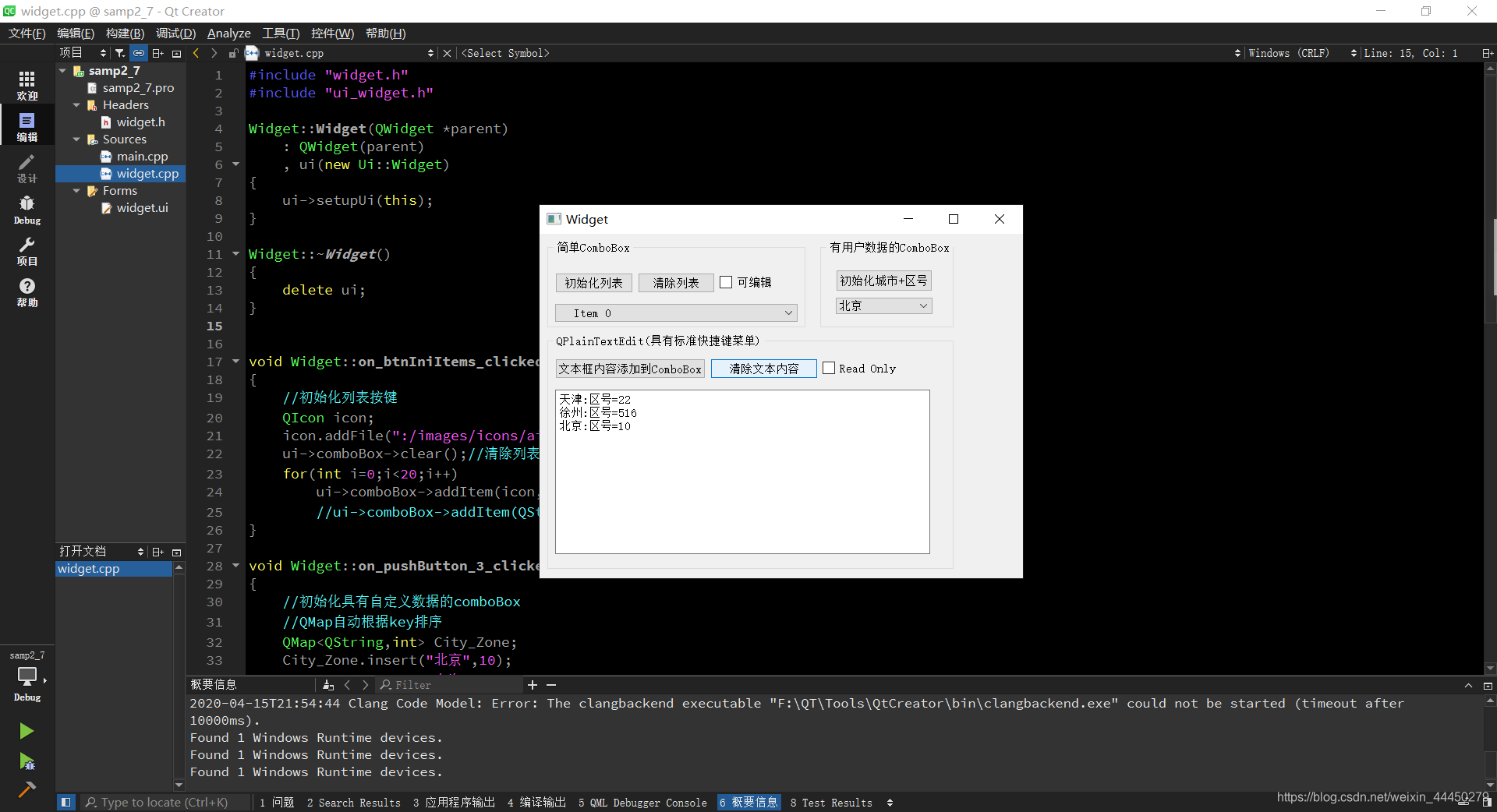This screenshot has width=1497, height=812.
Task: Toggle synchronize with editor link icon
Action: click(x=138, y=53)
